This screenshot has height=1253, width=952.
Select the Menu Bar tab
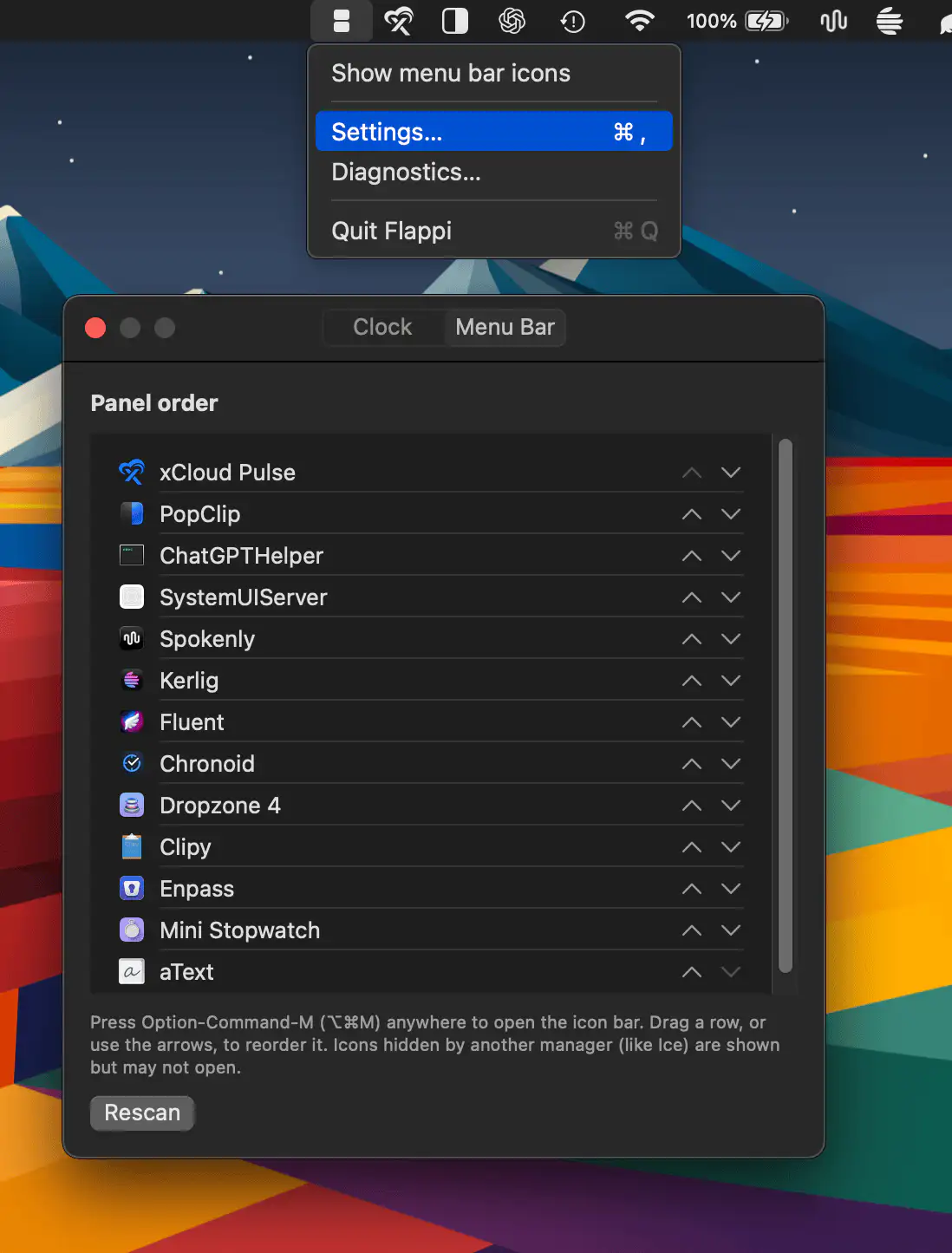505,328
